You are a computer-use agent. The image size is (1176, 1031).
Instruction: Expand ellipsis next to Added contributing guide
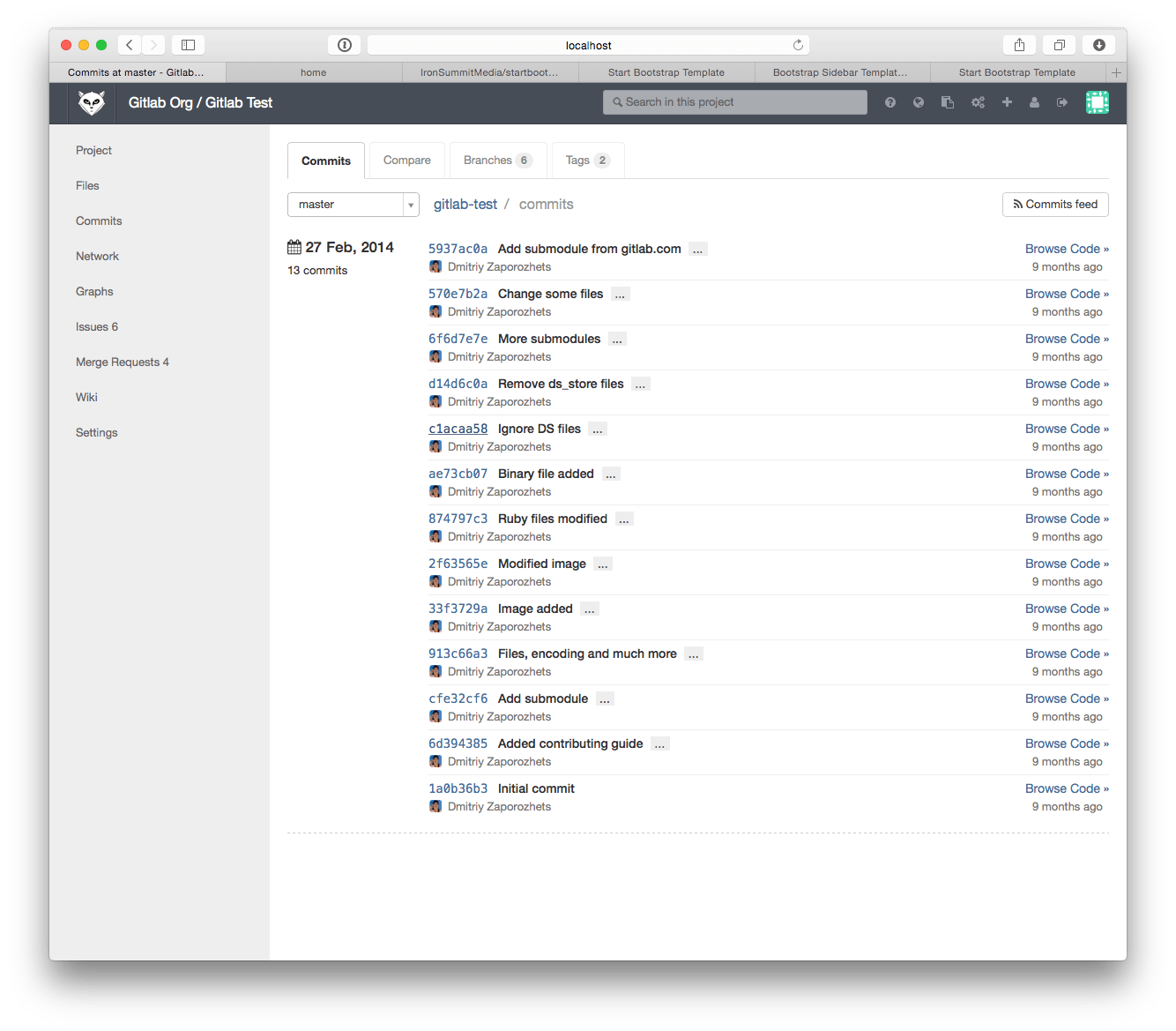(659, 744)
